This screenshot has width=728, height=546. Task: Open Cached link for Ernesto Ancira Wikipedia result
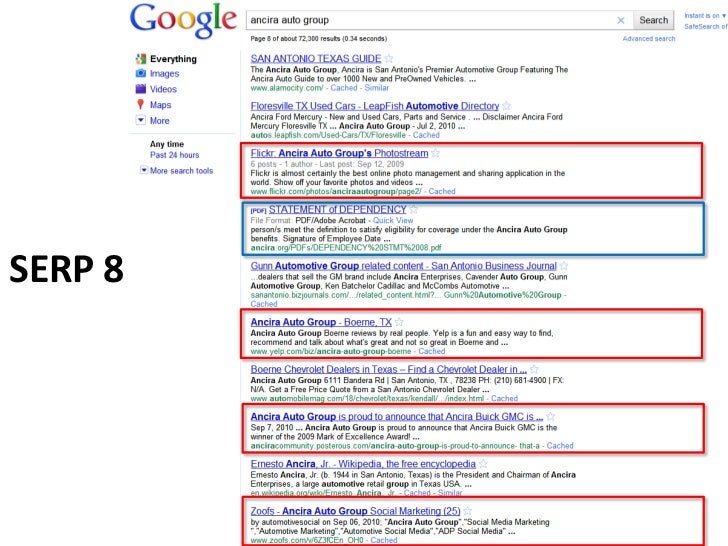click(417, 493)
